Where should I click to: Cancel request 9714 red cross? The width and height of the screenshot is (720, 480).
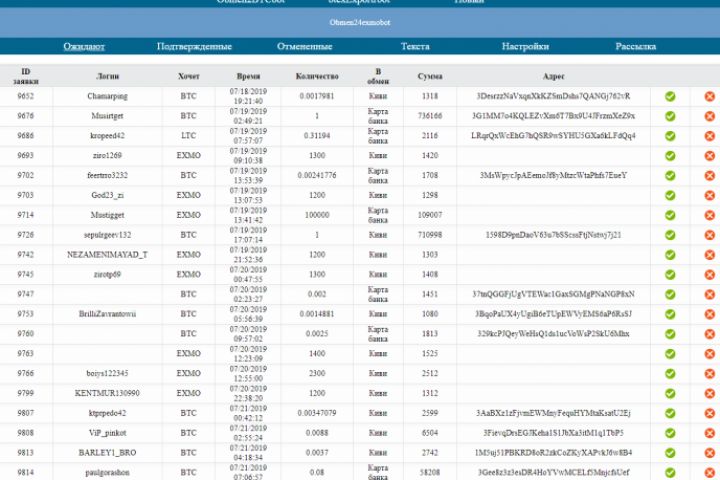[709, 215]
